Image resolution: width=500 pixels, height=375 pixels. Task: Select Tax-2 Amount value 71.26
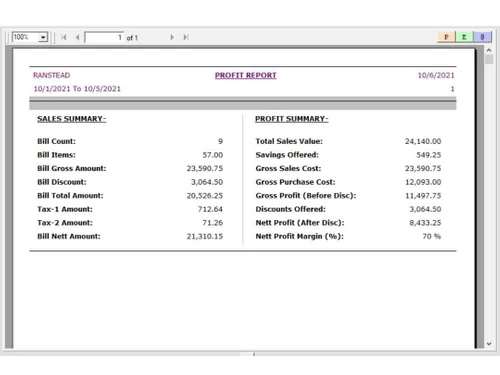tap(213, 223)
